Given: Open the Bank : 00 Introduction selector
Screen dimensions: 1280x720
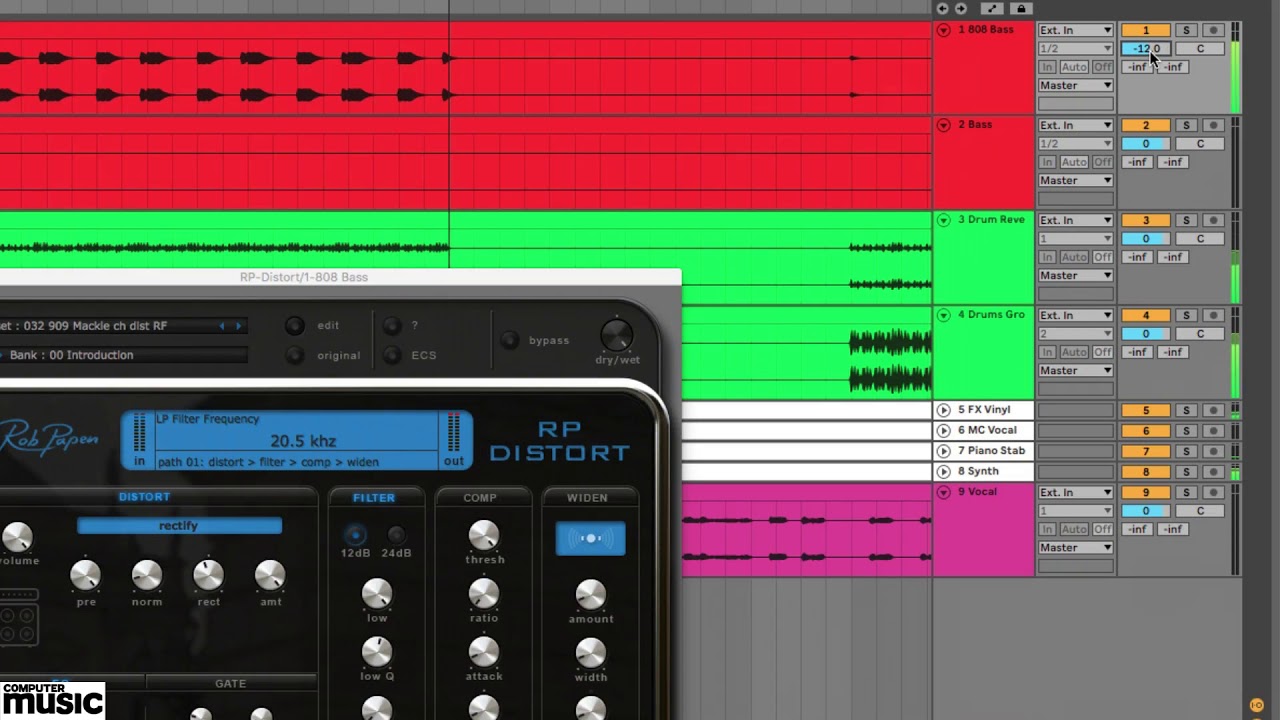Looking at the screenshot, I should pyautogui.click(x=123, y=355).
